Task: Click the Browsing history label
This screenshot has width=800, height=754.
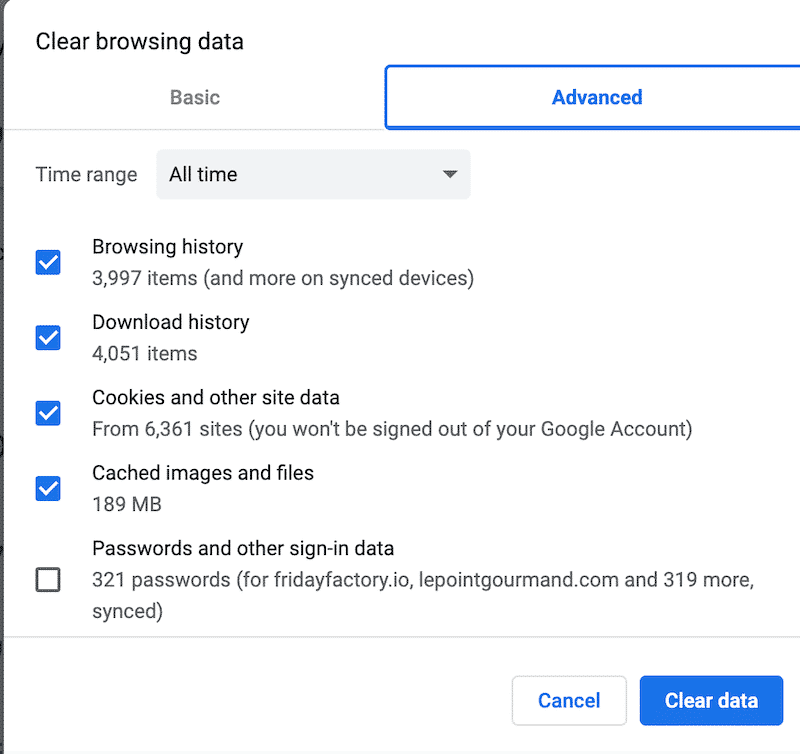Action: point(167,246)
